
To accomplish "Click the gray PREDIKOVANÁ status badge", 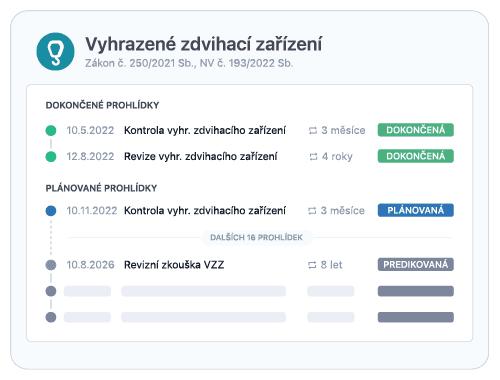I will click(416, 264).
